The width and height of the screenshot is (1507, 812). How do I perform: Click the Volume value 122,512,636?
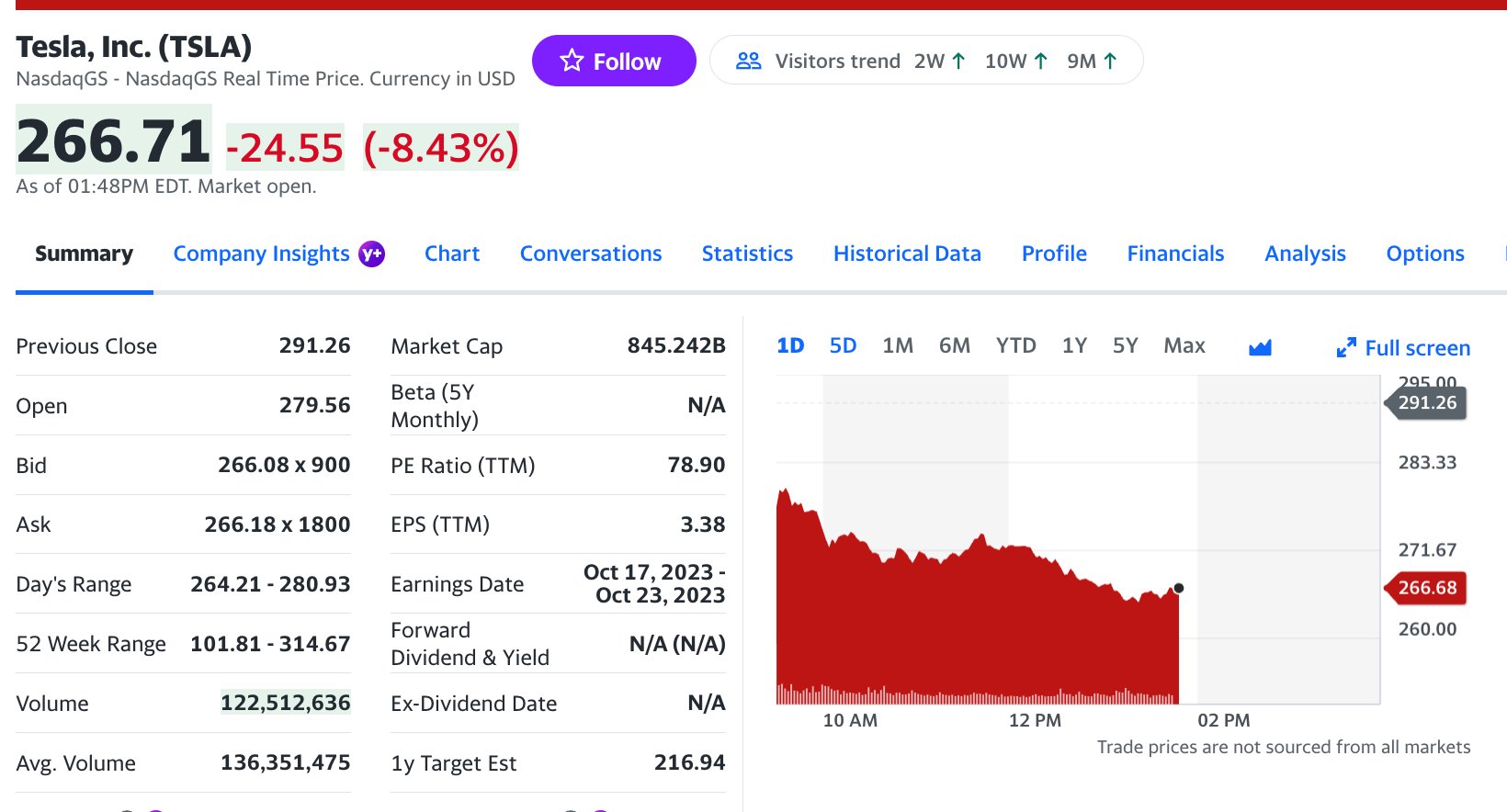point(286,703)
